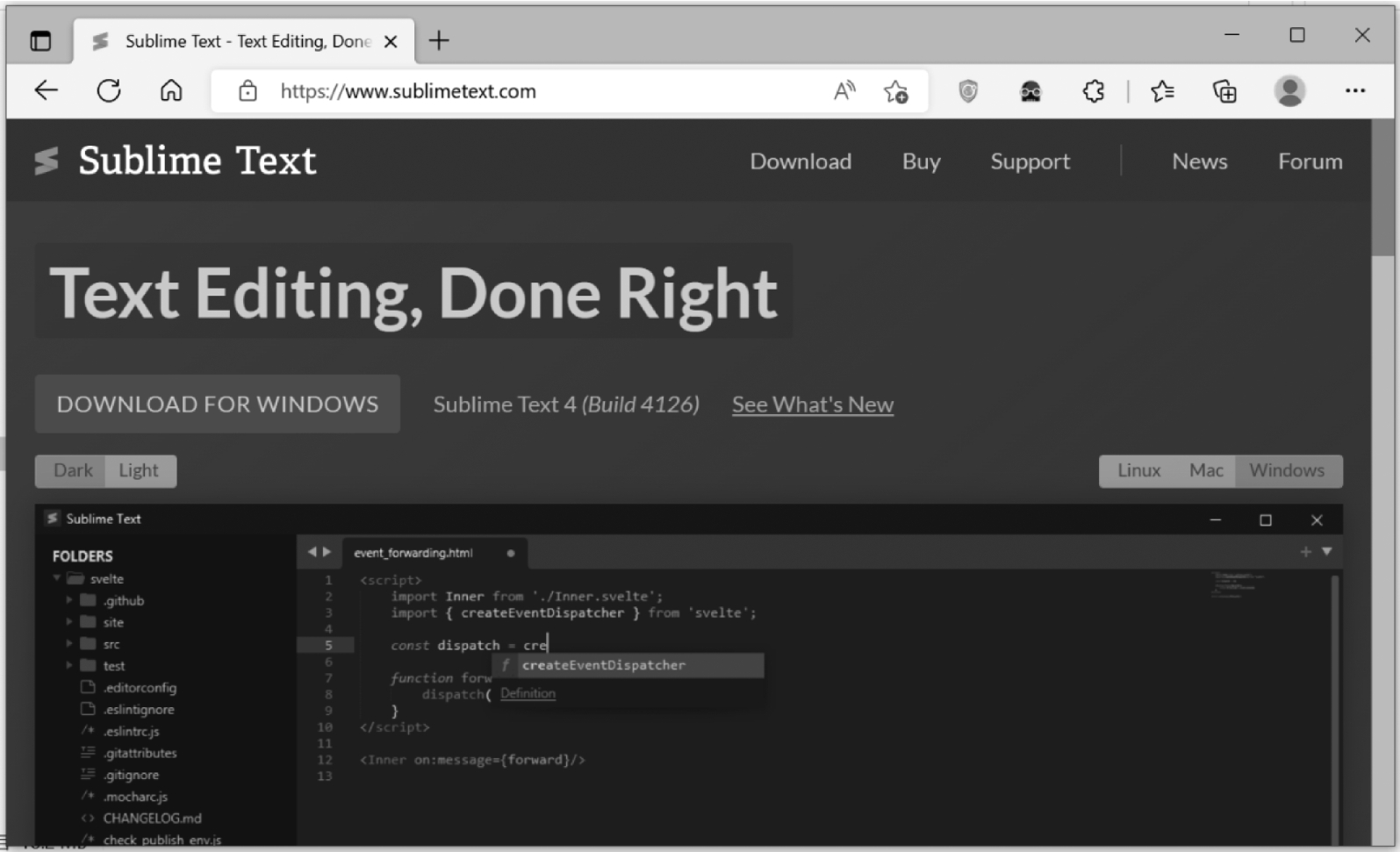Reload the page with refresh icon
The width and height of the screenshot is (1400, 852).
(x=109, y=90)
